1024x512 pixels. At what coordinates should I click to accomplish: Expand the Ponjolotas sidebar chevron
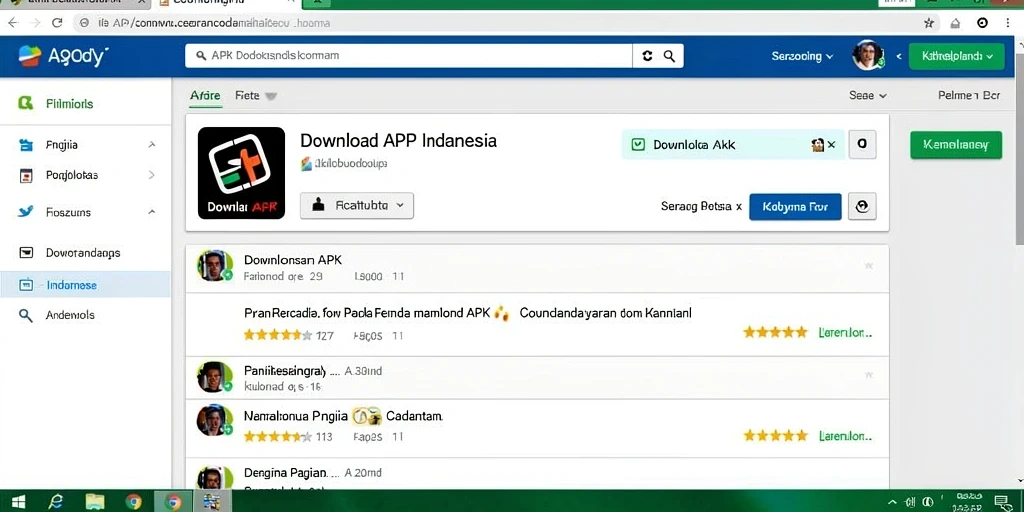coord(152,175)
